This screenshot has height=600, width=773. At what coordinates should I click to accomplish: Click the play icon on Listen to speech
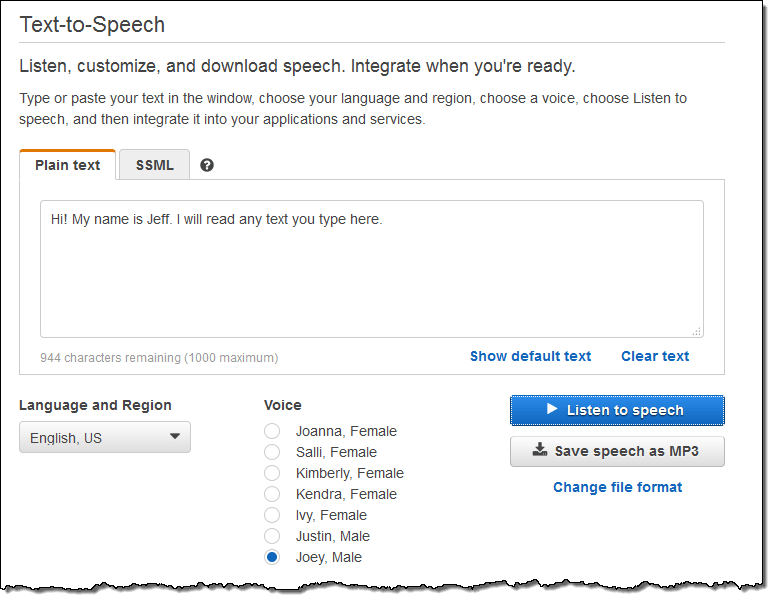pyautogui.click(x=552, y=409)
